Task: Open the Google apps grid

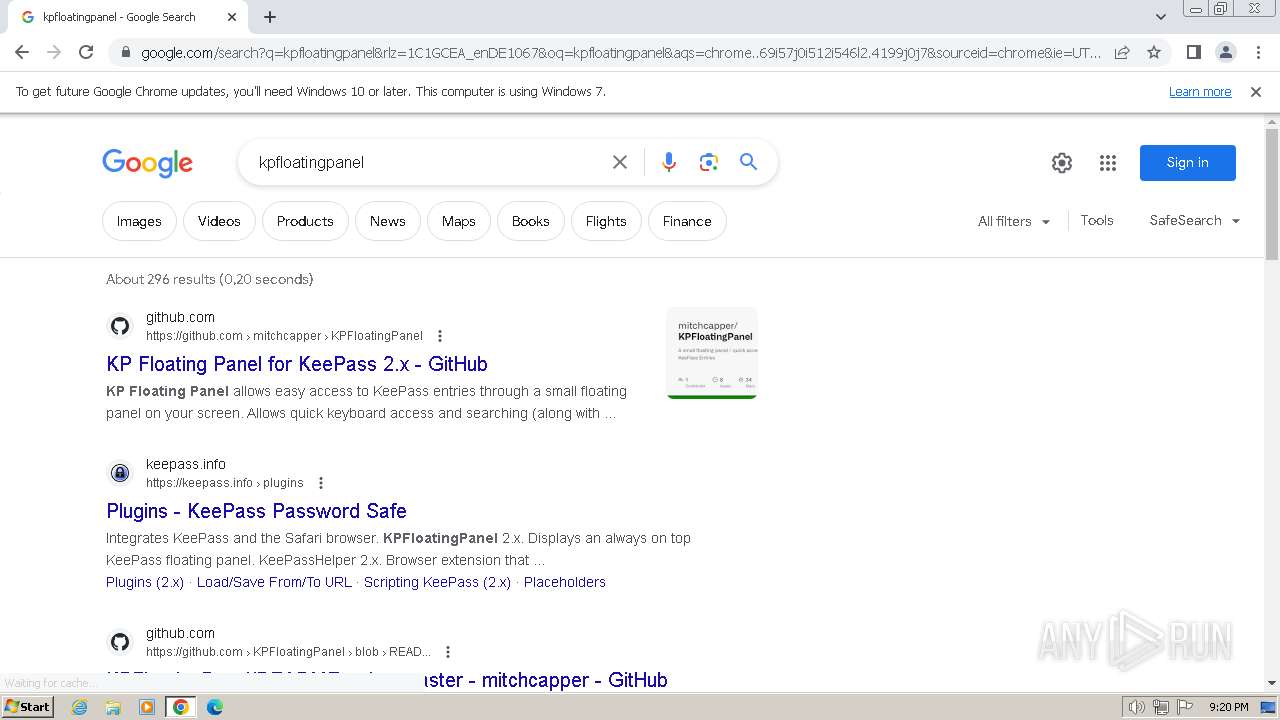Action: [1108, 163]
